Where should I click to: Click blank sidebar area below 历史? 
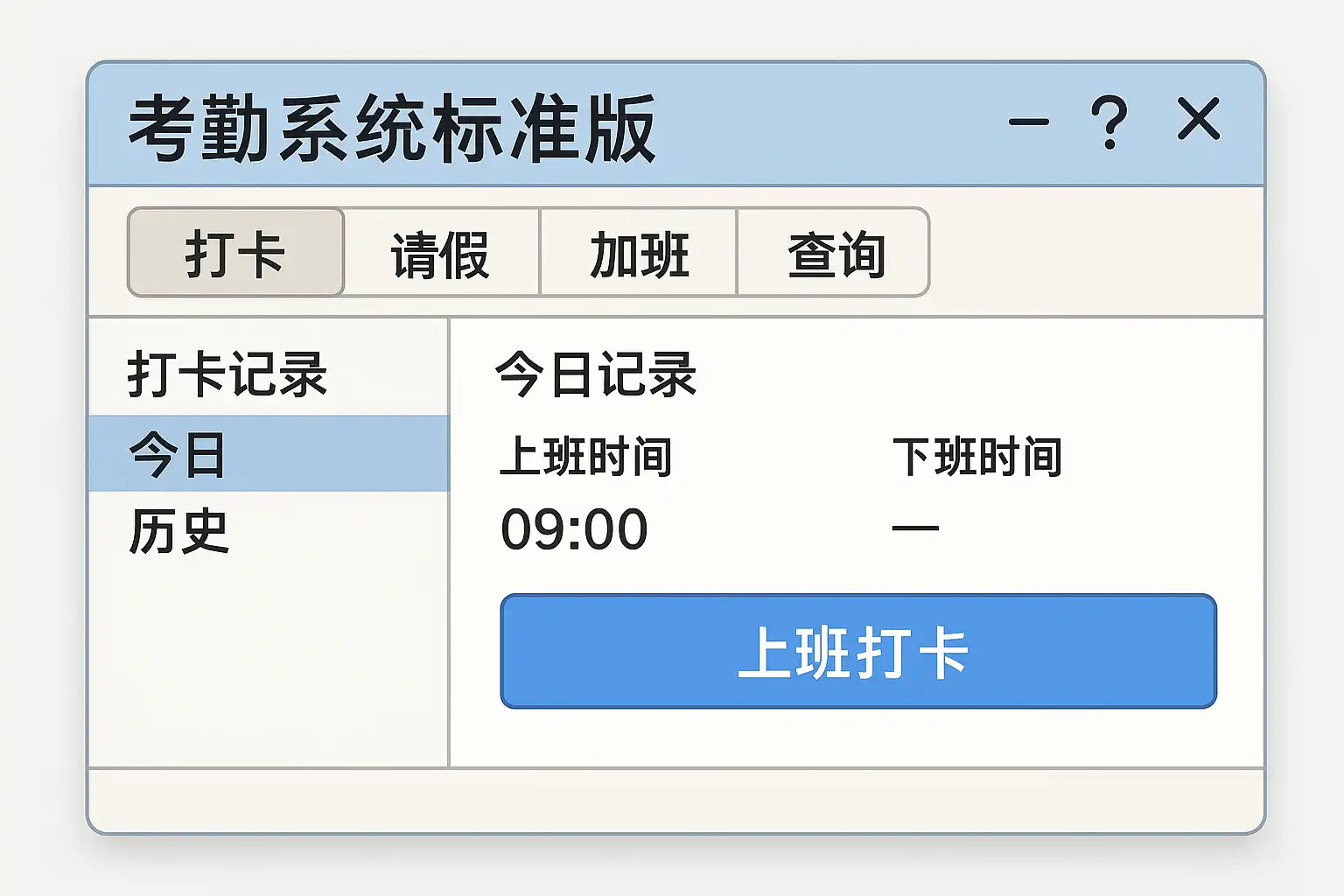click(x=268, y=665)
